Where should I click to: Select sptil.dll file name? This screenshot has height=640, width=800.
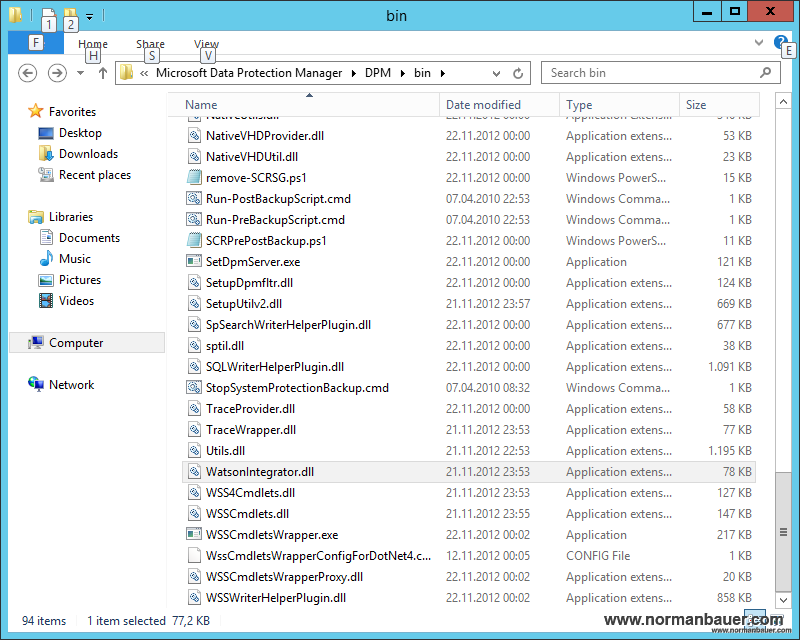point(224,346)
